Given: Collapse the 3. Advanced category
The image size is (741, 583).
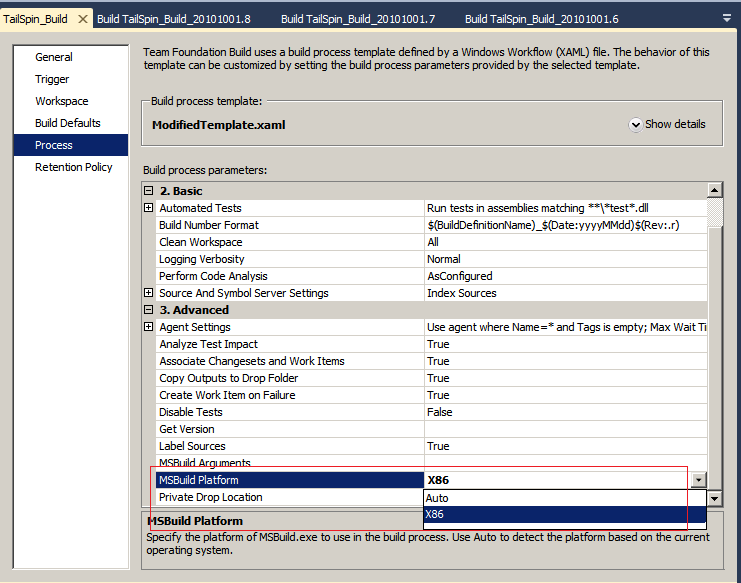Looking at the screenshot, I should [149, 309].
